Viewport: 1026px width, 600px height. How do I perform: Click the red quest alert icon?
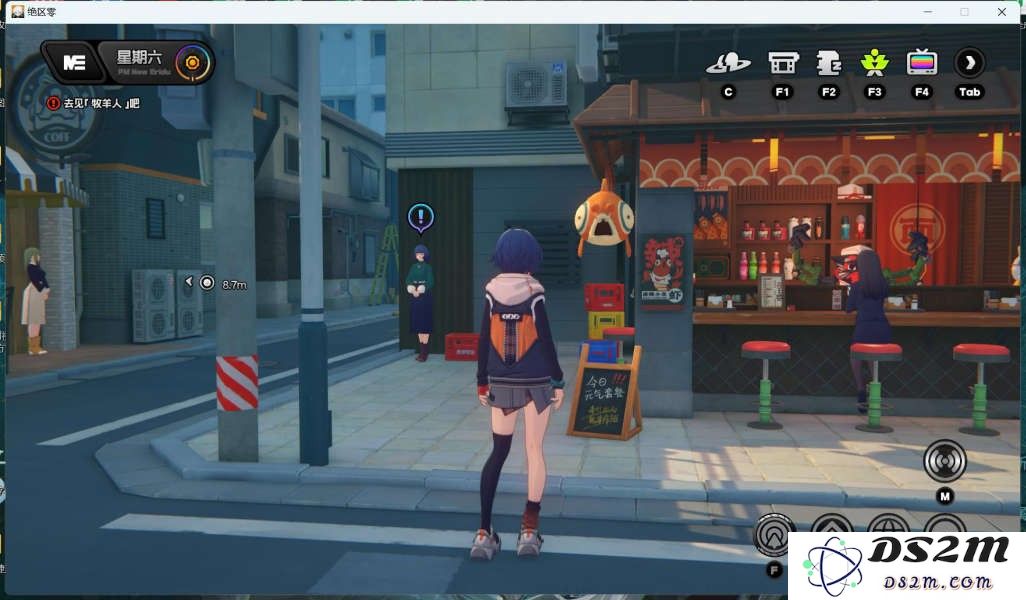(53, 103)
